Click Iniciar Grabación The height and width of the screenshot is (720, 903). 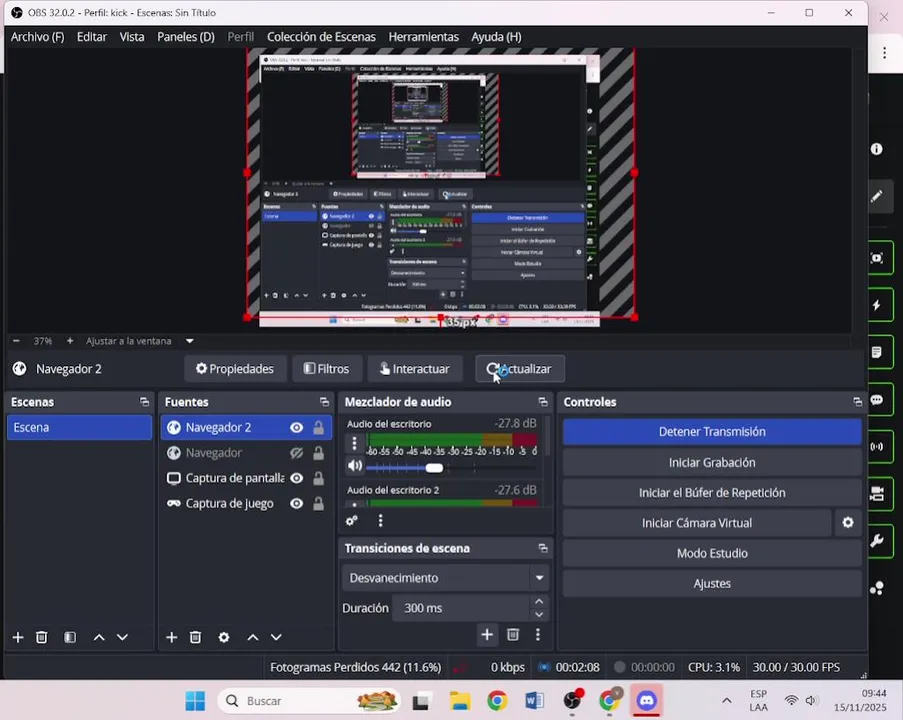712,463
